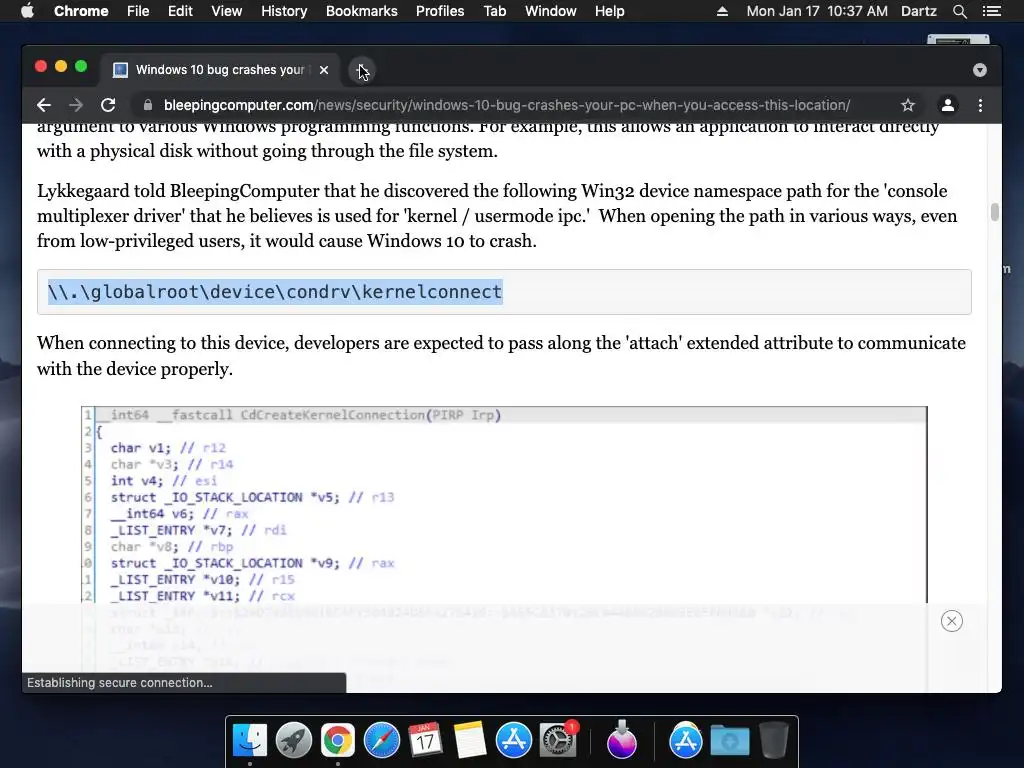Screen dimensions: 1024x768
Task: Dismiss the bottom overlay with X button
Action: pyautogui.click(x=952, y=621)
